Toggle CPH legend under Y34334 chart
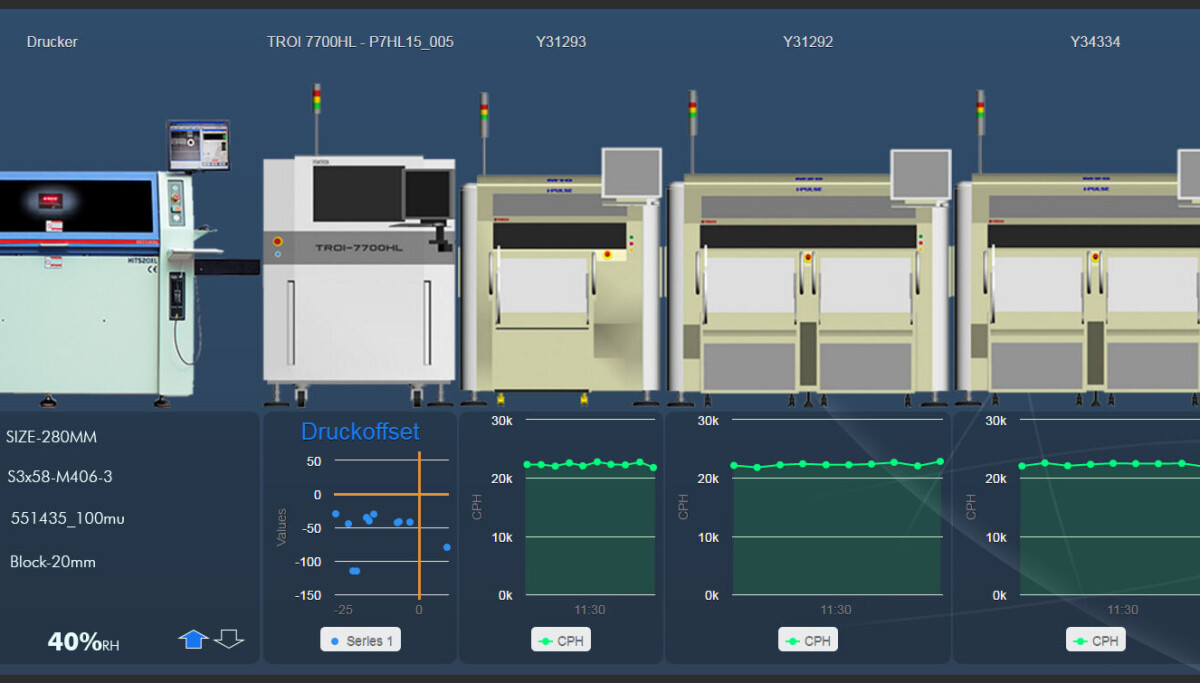The image size is (1200, 683). point(1096,640)
